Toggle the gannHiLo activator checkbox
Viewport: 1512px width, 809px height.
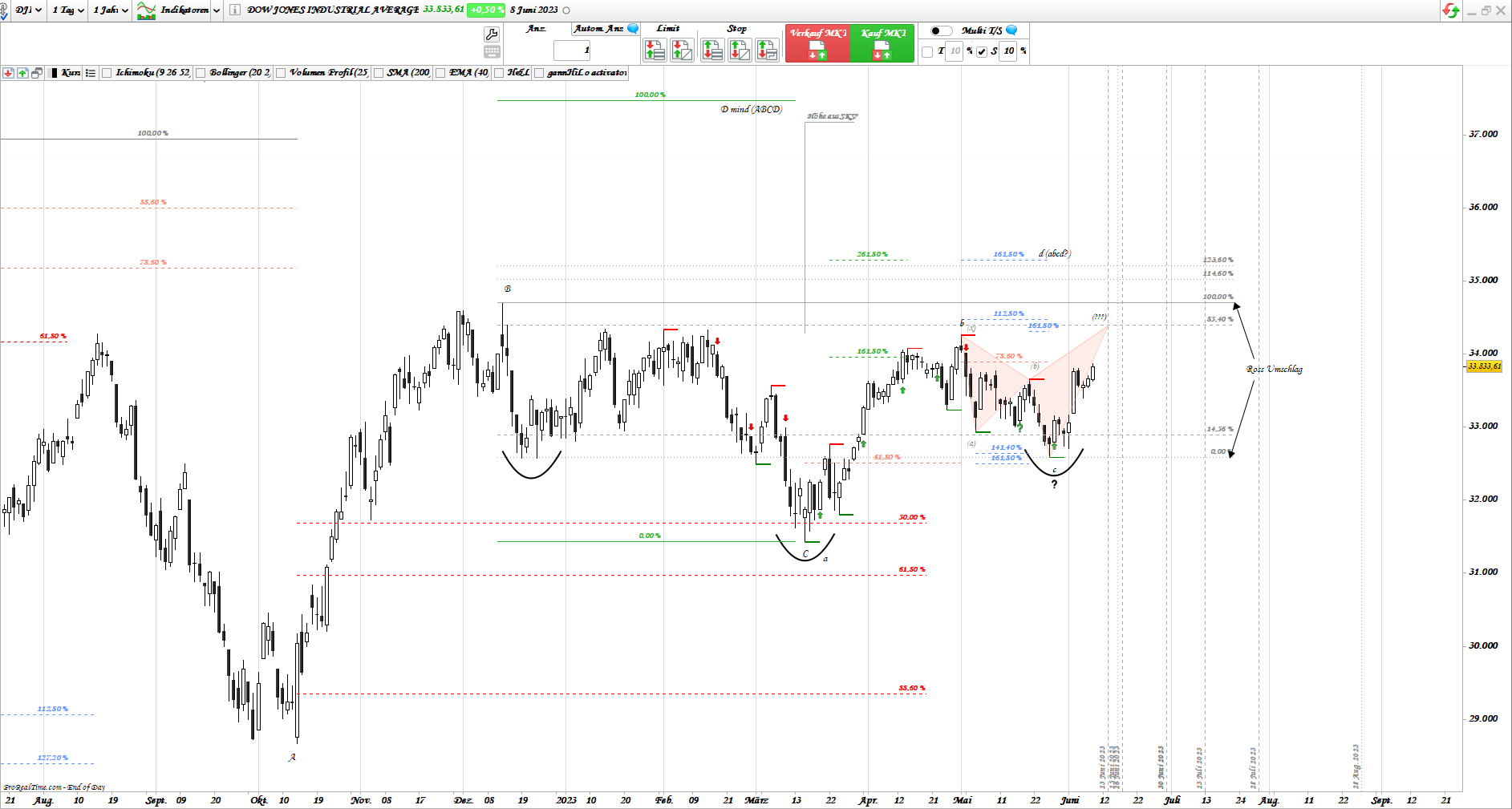click(x=539, y=73)
